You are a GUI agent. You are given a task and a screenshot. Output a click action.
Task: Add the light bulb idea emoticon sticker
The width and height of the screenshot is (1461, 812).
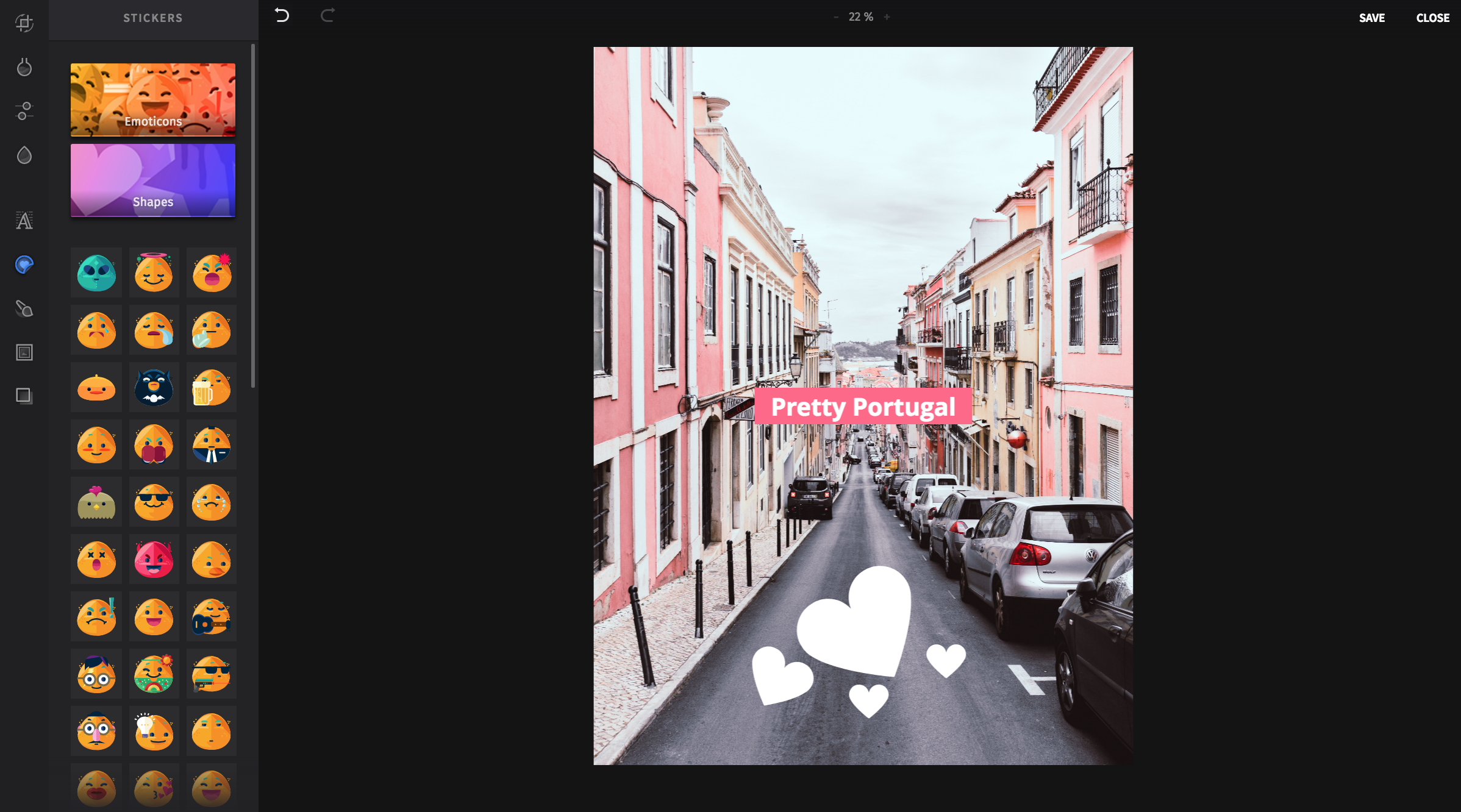click(154, 731)
